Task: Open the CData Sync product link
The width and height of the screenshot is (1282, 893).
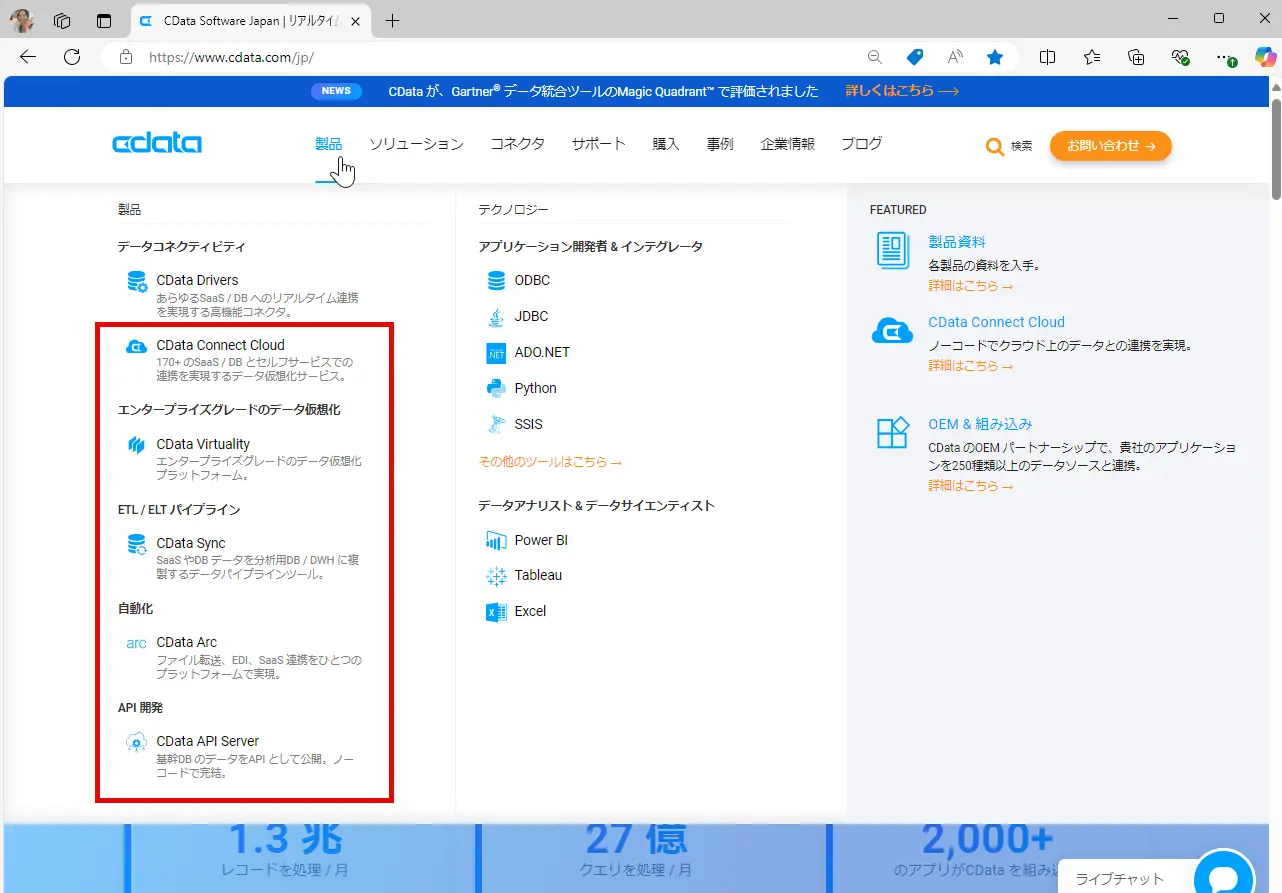Action: coord(191,543)
